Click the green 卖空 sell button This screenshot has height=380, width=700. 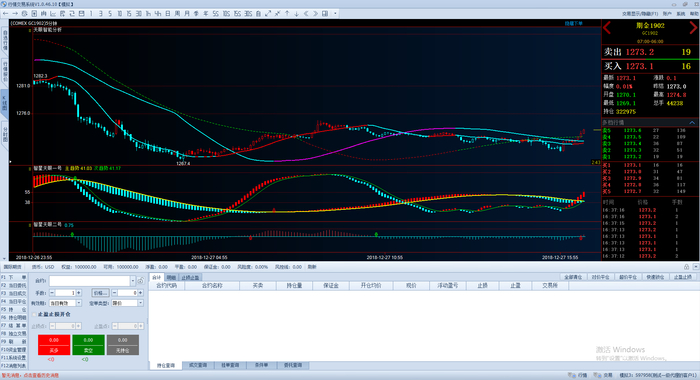88,345
